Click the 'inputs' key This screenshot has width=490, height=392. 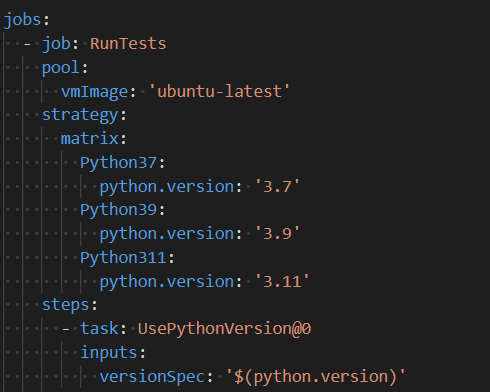109,353
